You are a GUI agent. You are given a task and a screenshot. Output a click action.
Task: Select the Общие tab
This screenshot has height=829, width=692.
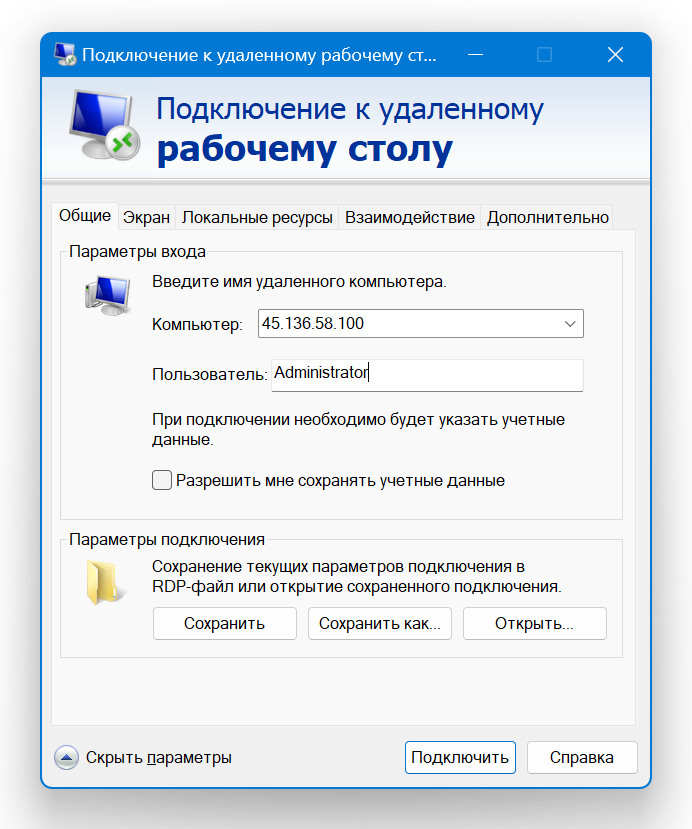point(85,216)
